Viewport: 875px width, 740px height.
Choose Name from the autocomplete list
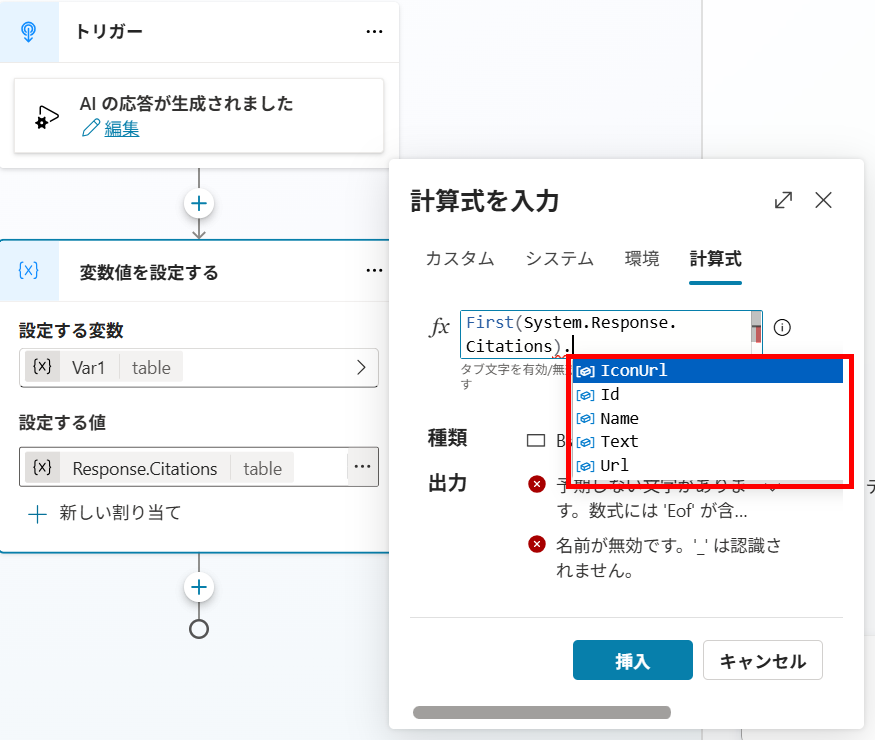point(708,418)
